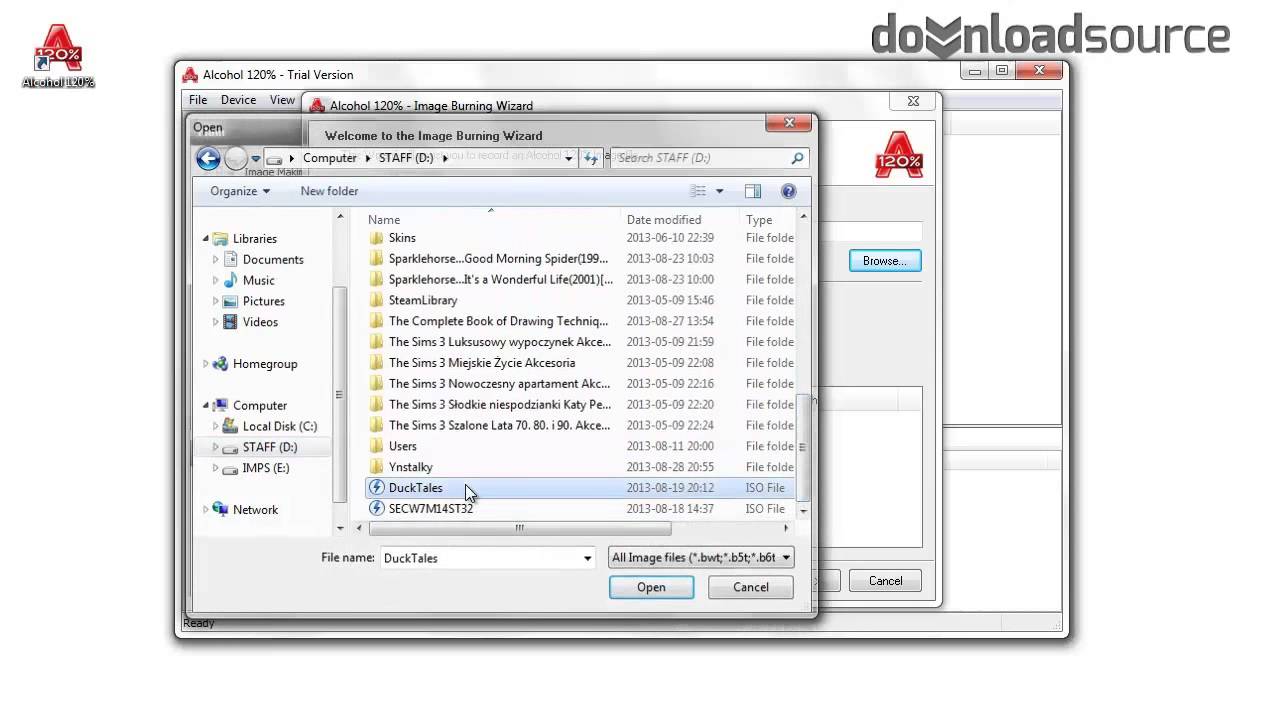Expand the Homegroup tree node

pos(206,364)
